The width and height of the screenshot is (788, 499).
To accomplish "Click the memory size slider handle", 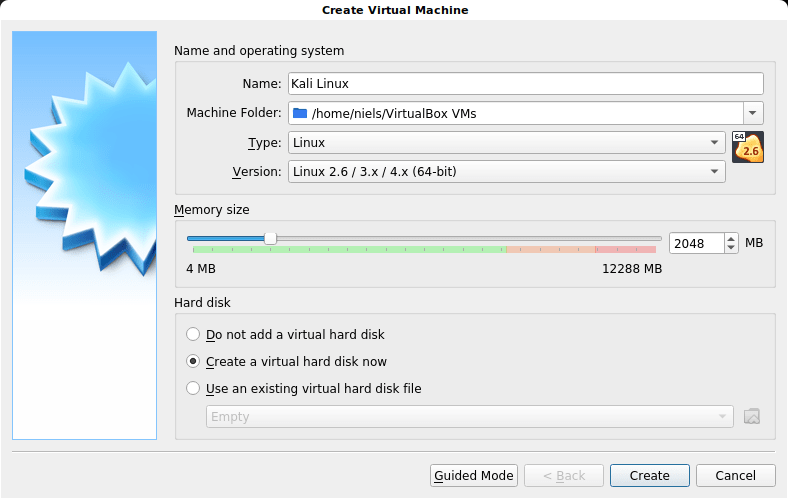I will (x=270, y=239).
